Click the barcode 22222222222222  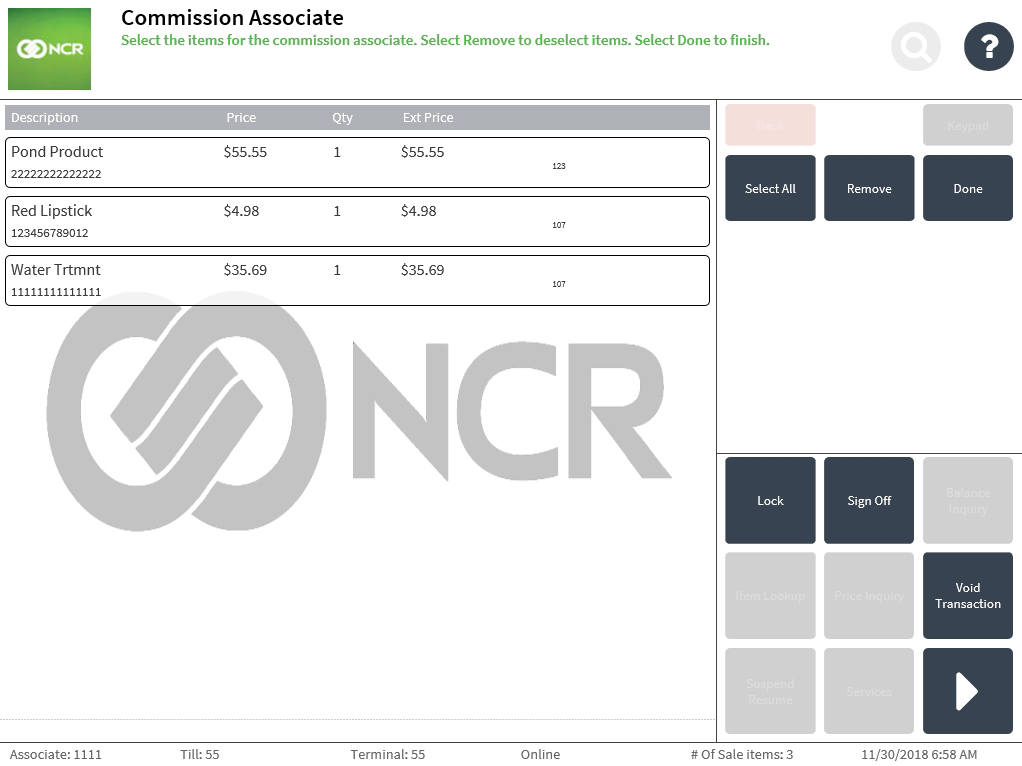(x=56, y=174)
